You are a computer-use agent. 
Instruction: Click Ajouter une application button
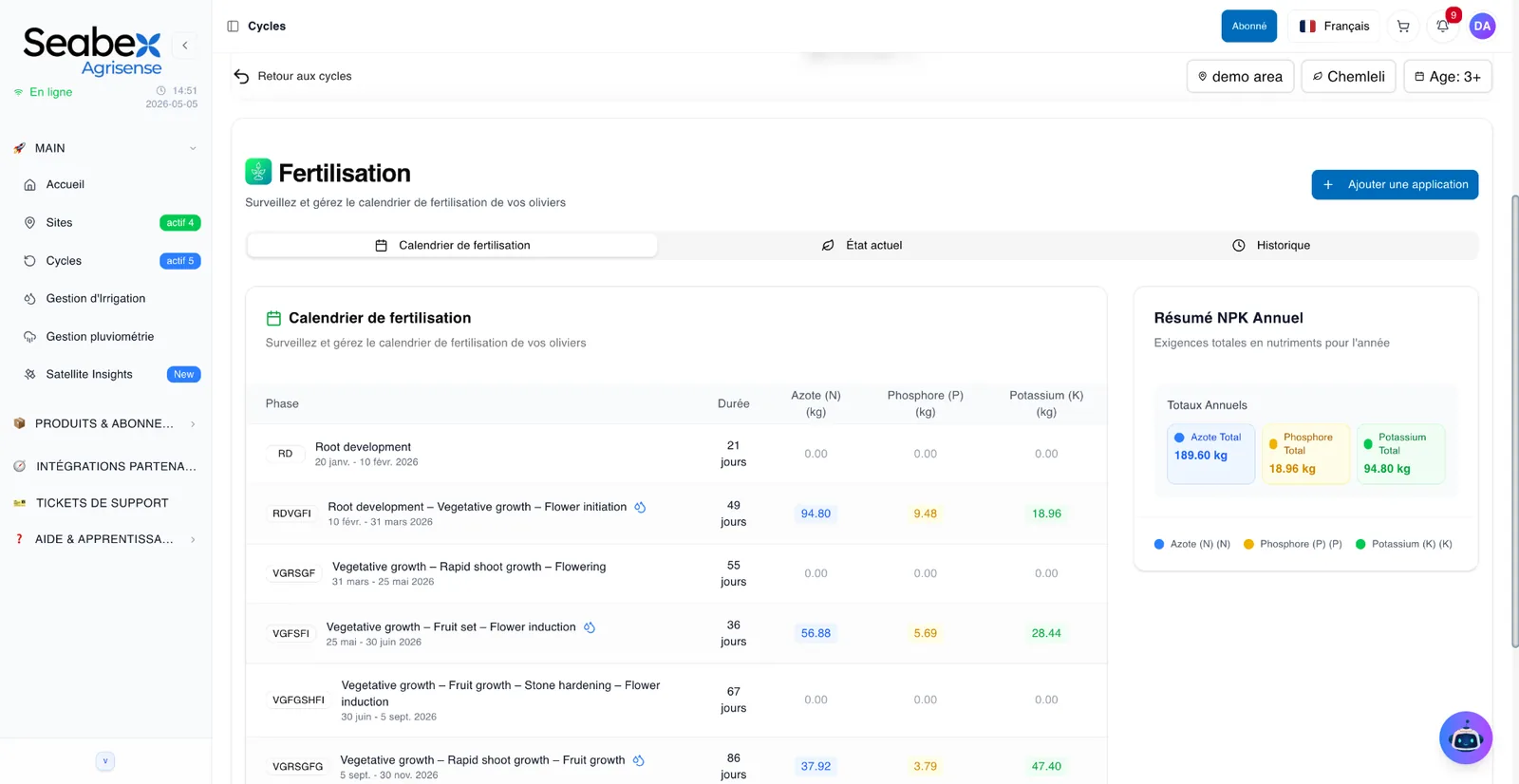click(1395, 185)
